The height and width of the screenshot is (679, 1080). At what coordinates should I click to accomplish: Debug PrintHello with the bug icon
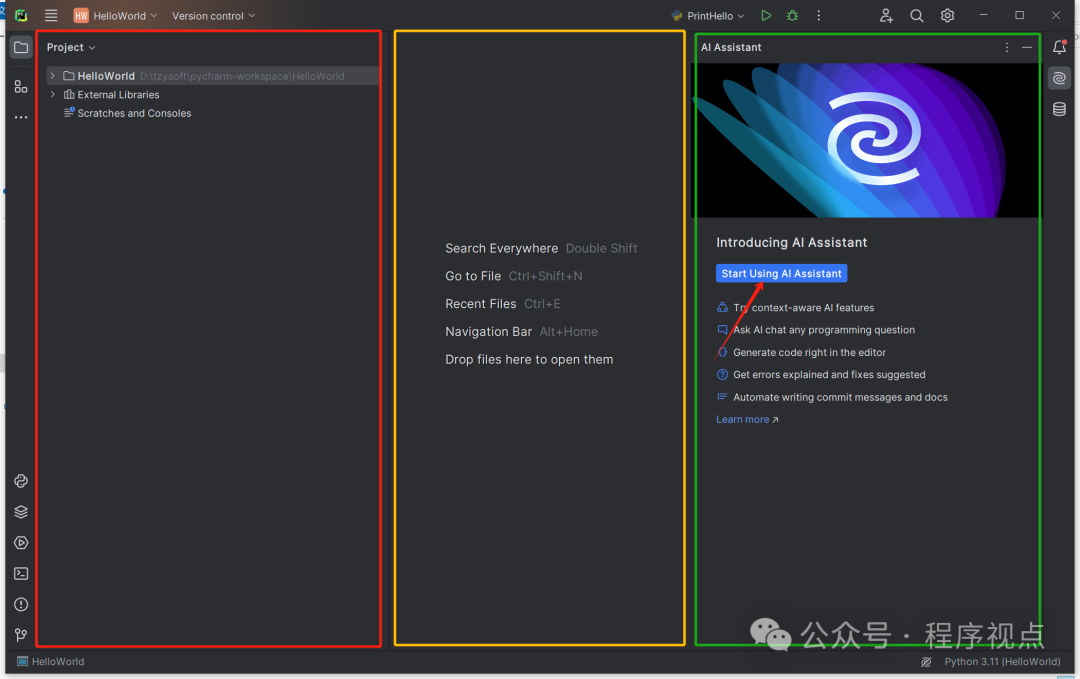point(793,15)
